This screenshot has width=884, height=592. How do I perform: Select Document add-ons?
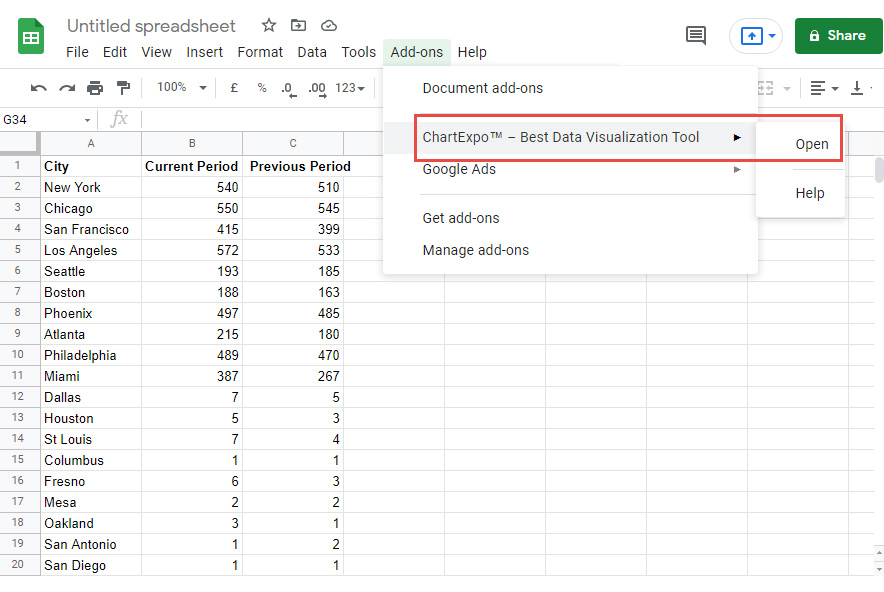point(483,89)
